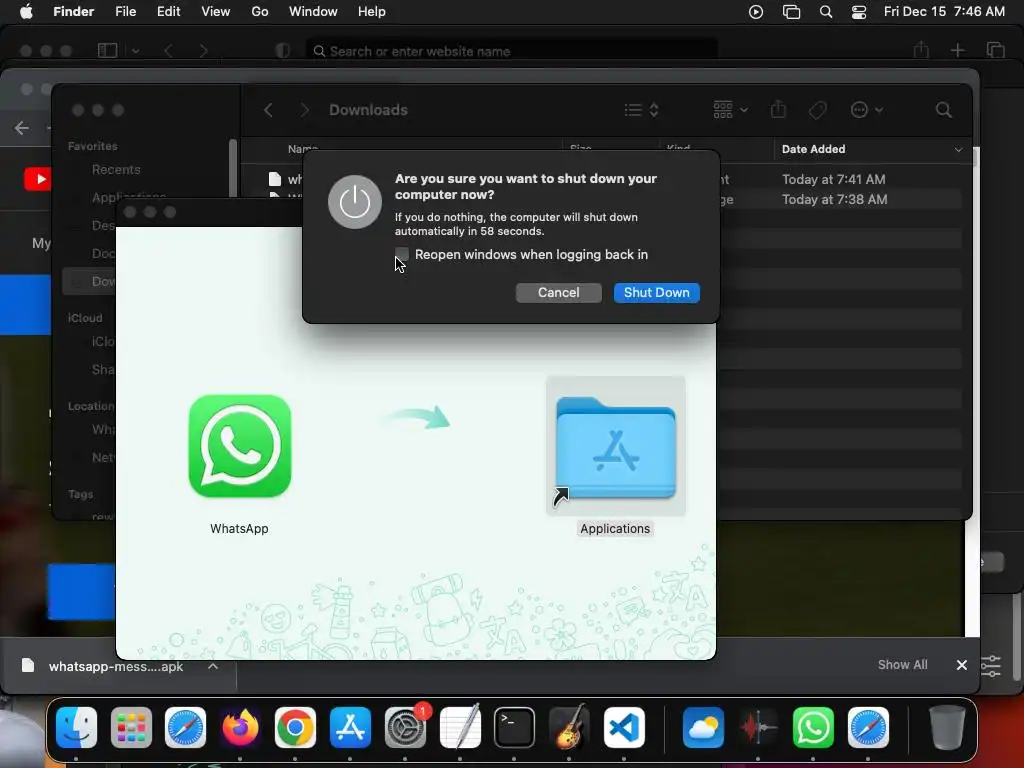Viewport: 1024px width, 768px height.
Task: Open Voice Memos from the Dock
Action: point(758,727)
